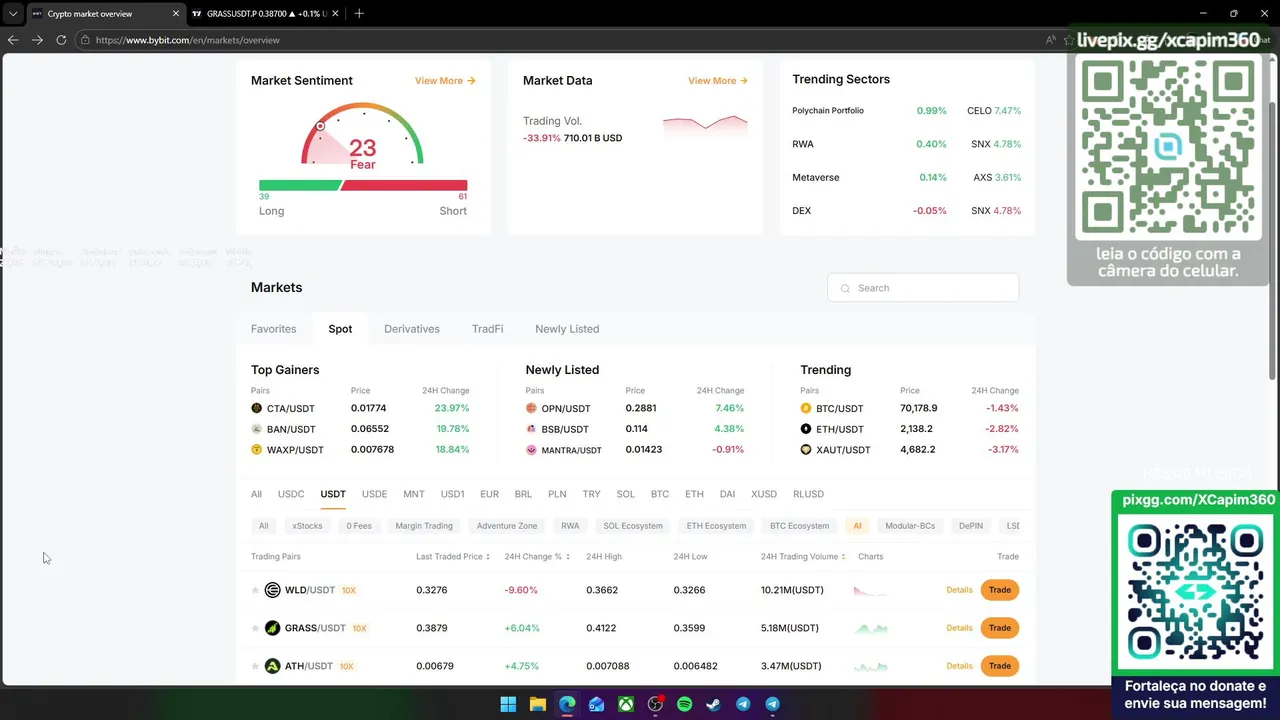Click the BSB/USDT coin icon

531,429
